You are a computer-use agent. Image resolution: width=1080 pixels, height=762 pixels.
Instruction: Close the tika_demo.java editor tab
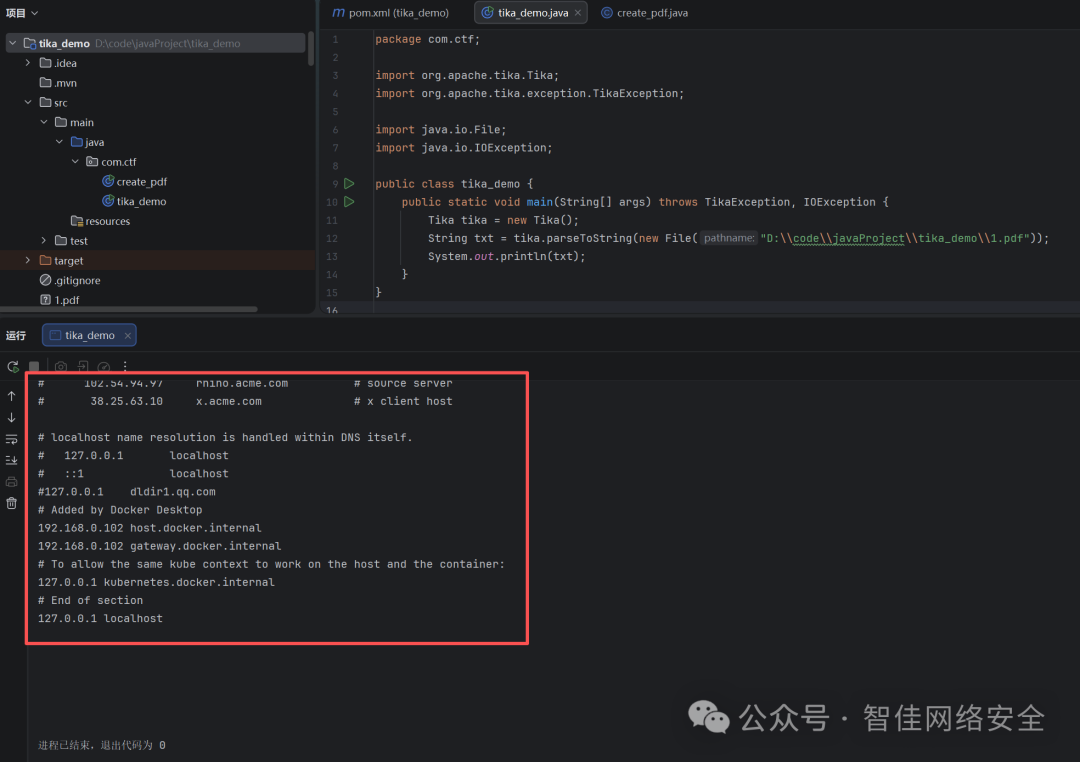click(x=578, y=13)
